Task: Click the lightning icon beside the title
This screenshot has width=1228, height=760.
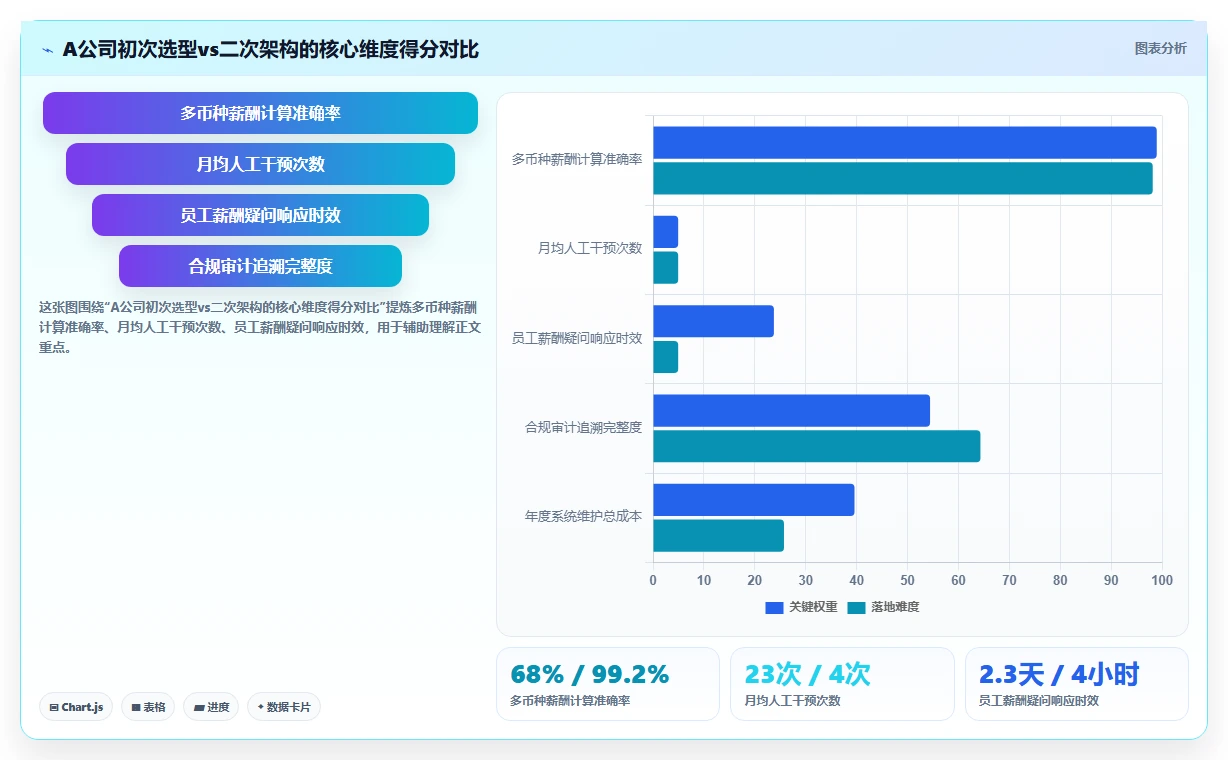Action: [x=47, y=50]
